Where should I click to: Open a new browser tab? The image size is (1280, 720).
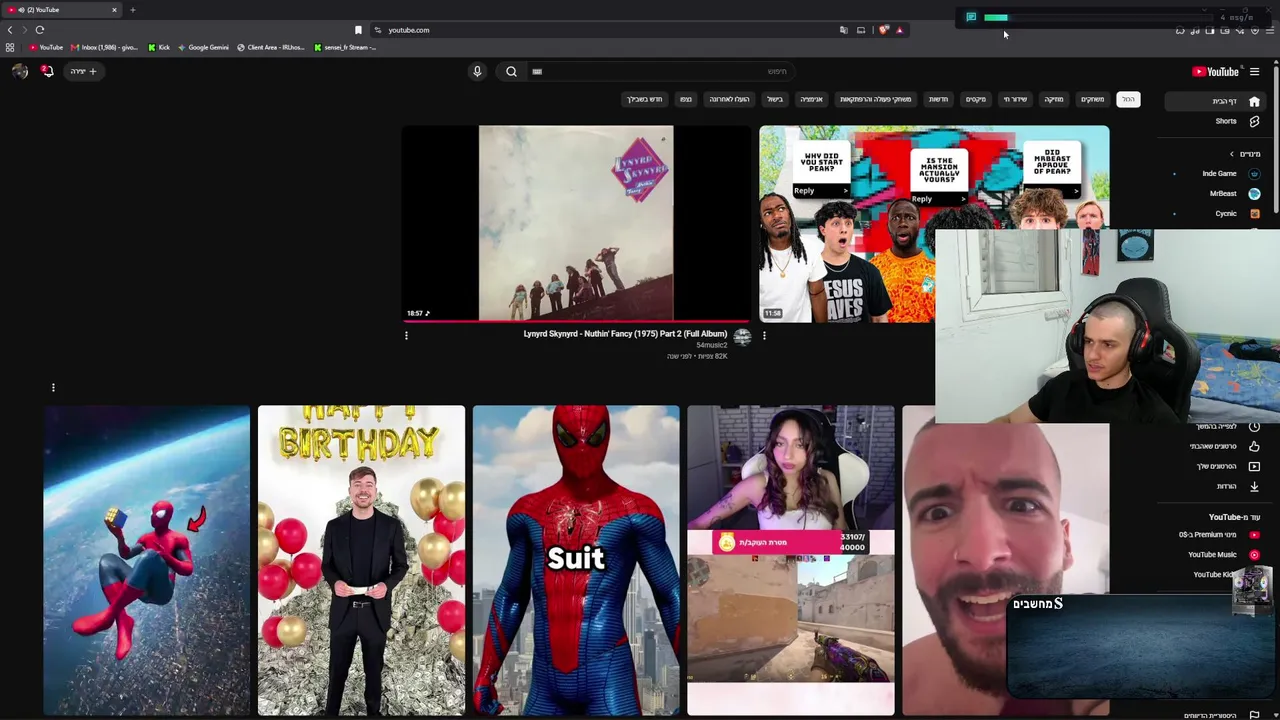pyautogui.click(x=132, y=10)
